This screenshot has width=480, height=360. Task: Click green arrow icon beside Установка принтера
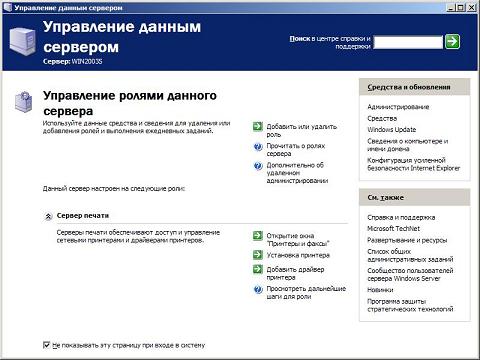(x=258, y=255)
